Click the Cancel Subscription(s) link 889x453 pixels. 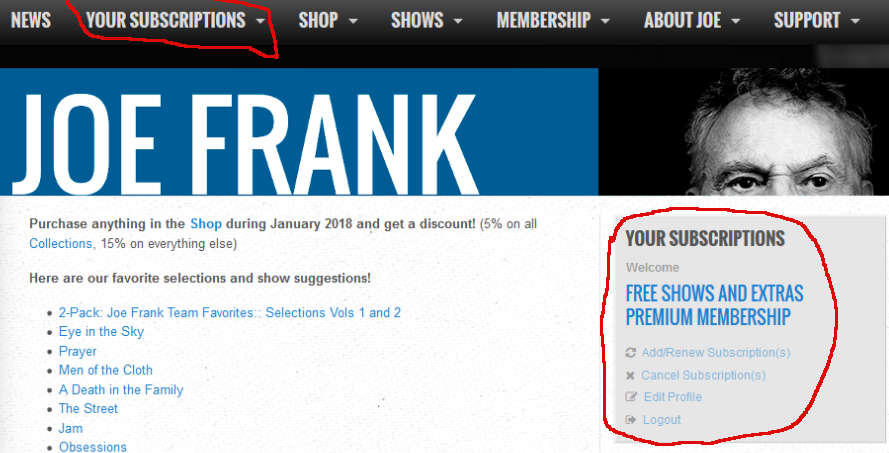(703, 375)
